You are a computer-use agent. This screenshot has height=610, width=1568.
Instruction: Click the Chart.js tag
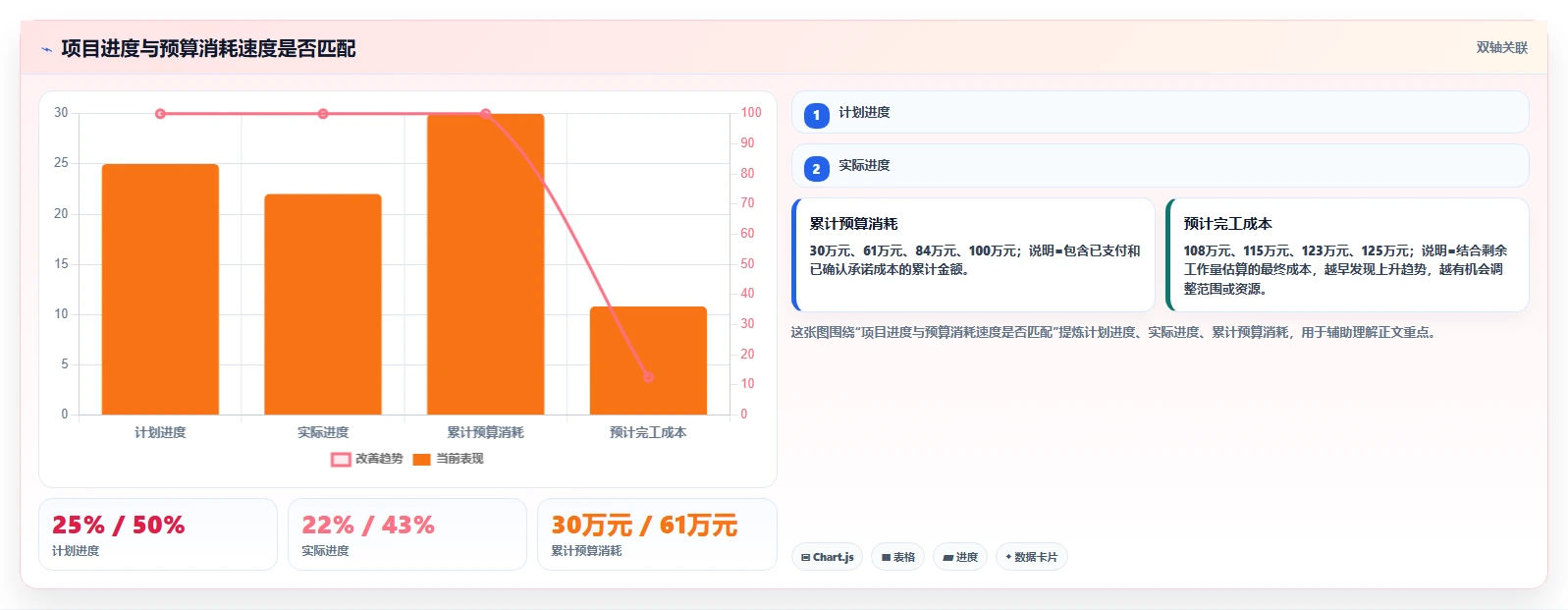pos(827,557)
